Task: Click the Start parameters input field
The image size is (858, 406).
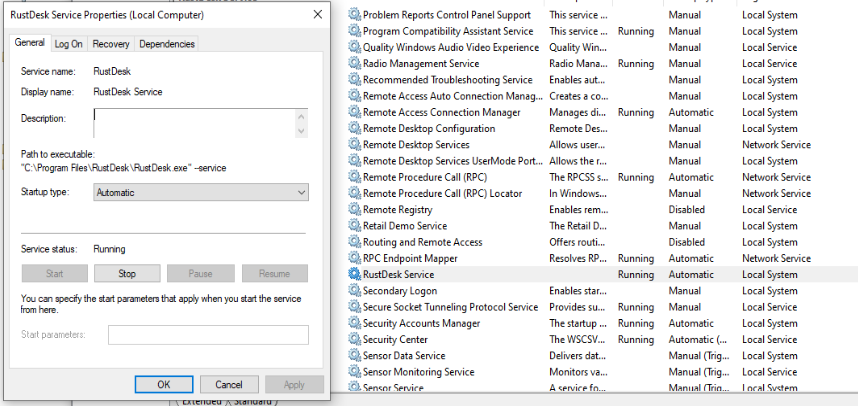Action: click(x=208, y=335)
